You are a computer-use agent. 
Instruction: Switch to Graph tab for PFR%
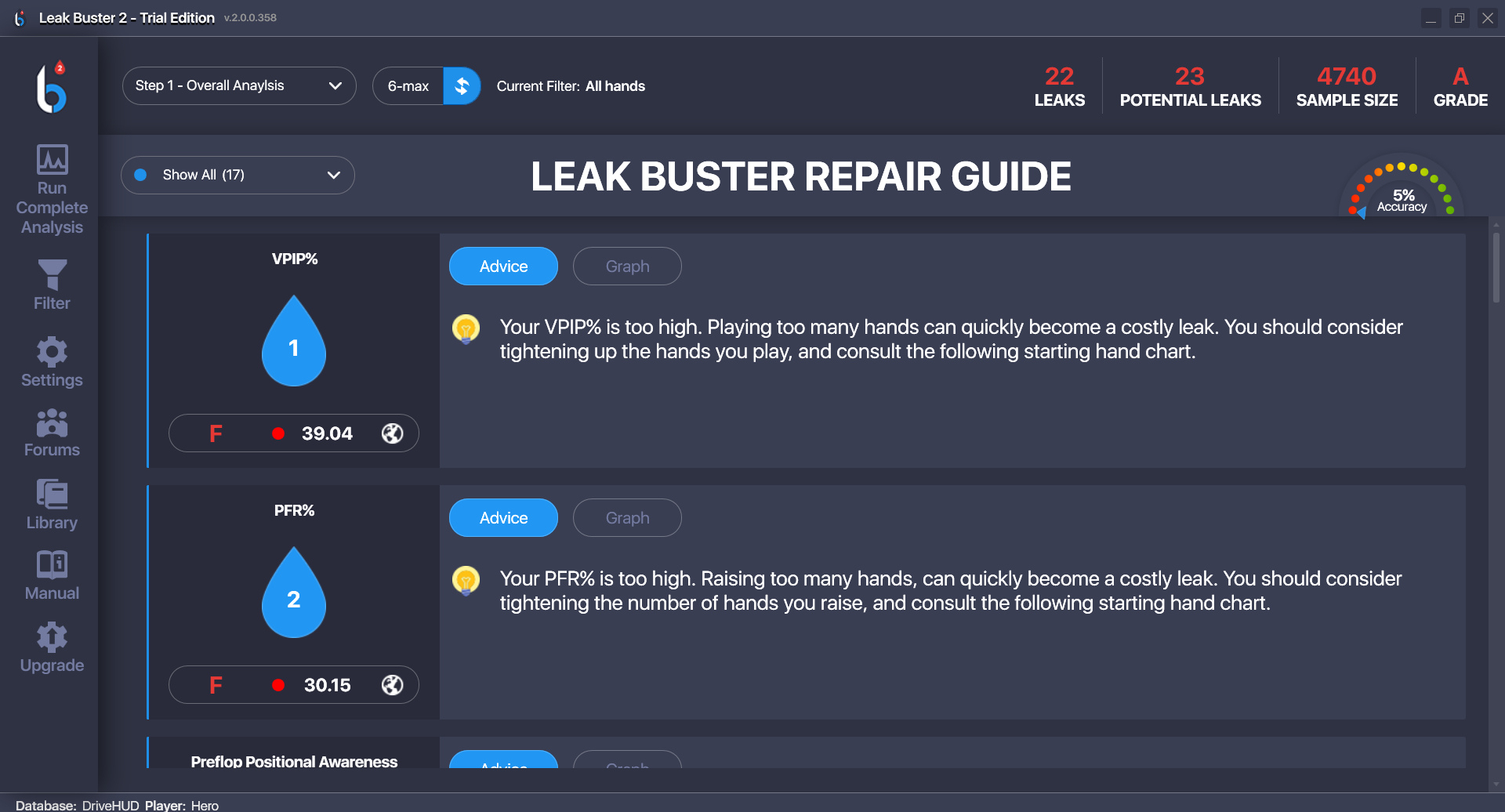(627, 518)
